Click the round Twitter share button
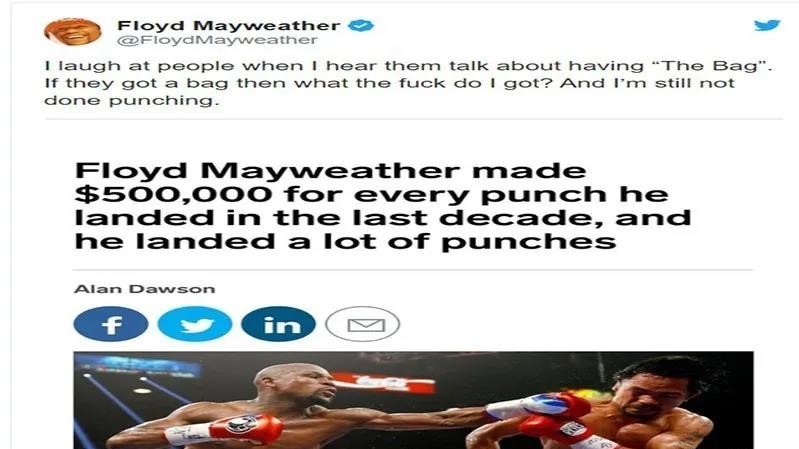 [195, 324]
